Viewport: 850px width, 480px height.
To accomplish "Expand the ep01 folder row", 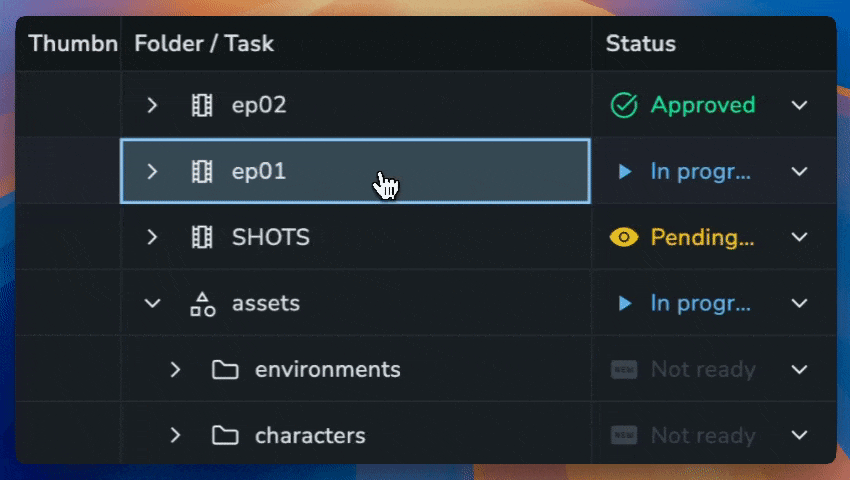I will pos(152,171).
